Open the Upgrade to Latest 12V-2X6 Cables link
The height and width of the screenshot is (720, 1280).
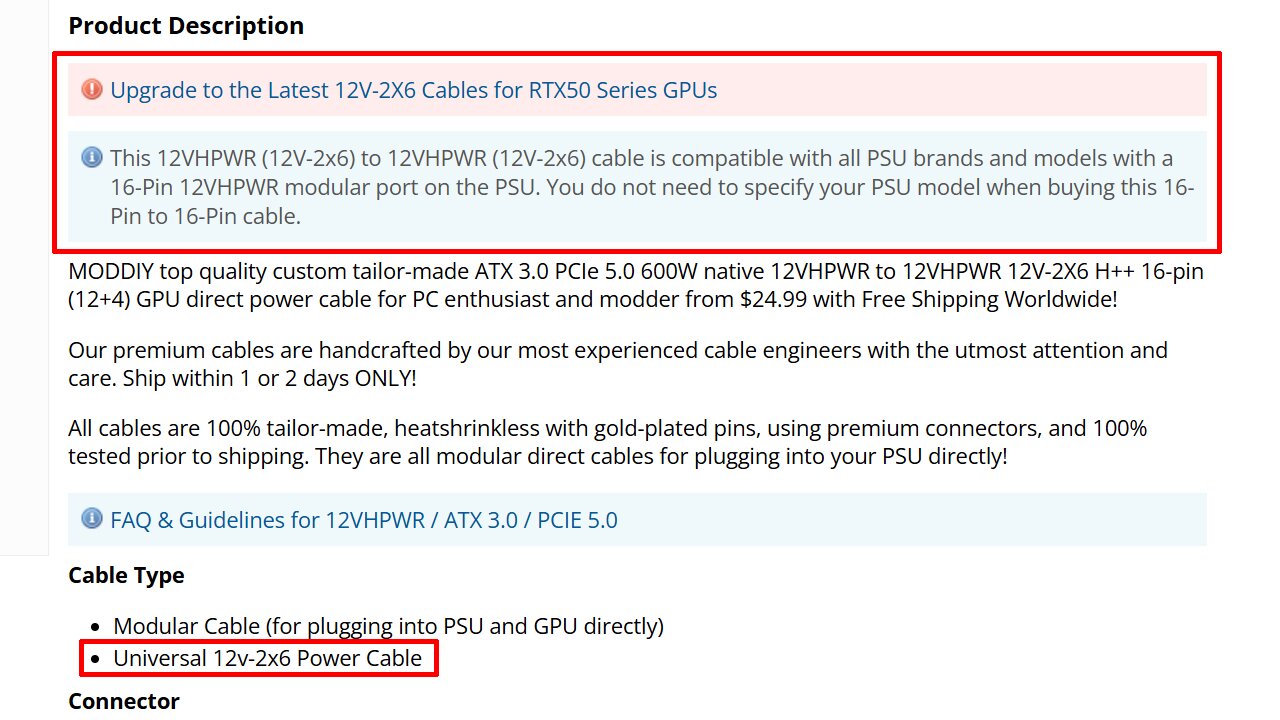point(413,90)
